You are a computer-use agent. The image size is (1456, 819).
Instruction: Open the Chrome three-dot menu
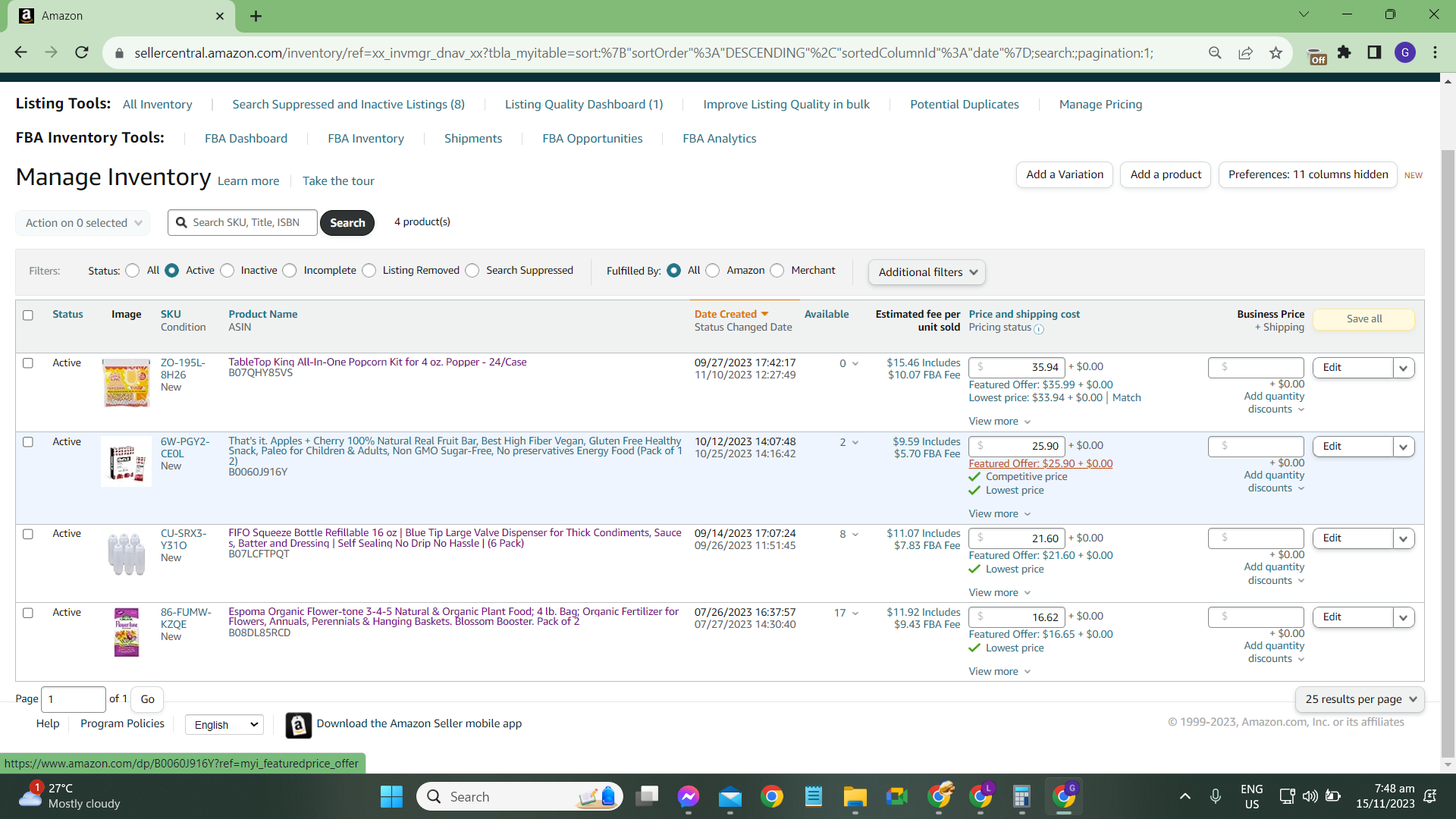[1435, 52]
